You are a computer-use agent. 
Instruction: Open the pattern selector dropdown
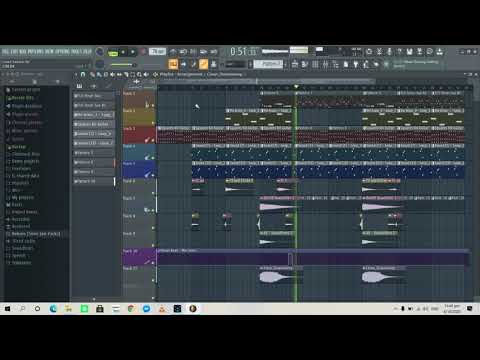click(x=268, y=64)
